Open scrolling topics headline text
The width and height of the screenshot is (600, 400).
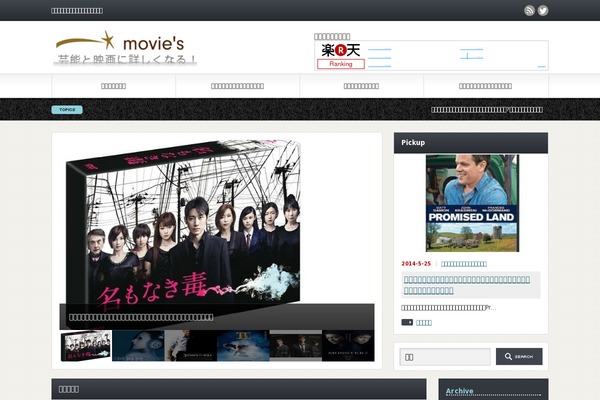click(487, 110)
